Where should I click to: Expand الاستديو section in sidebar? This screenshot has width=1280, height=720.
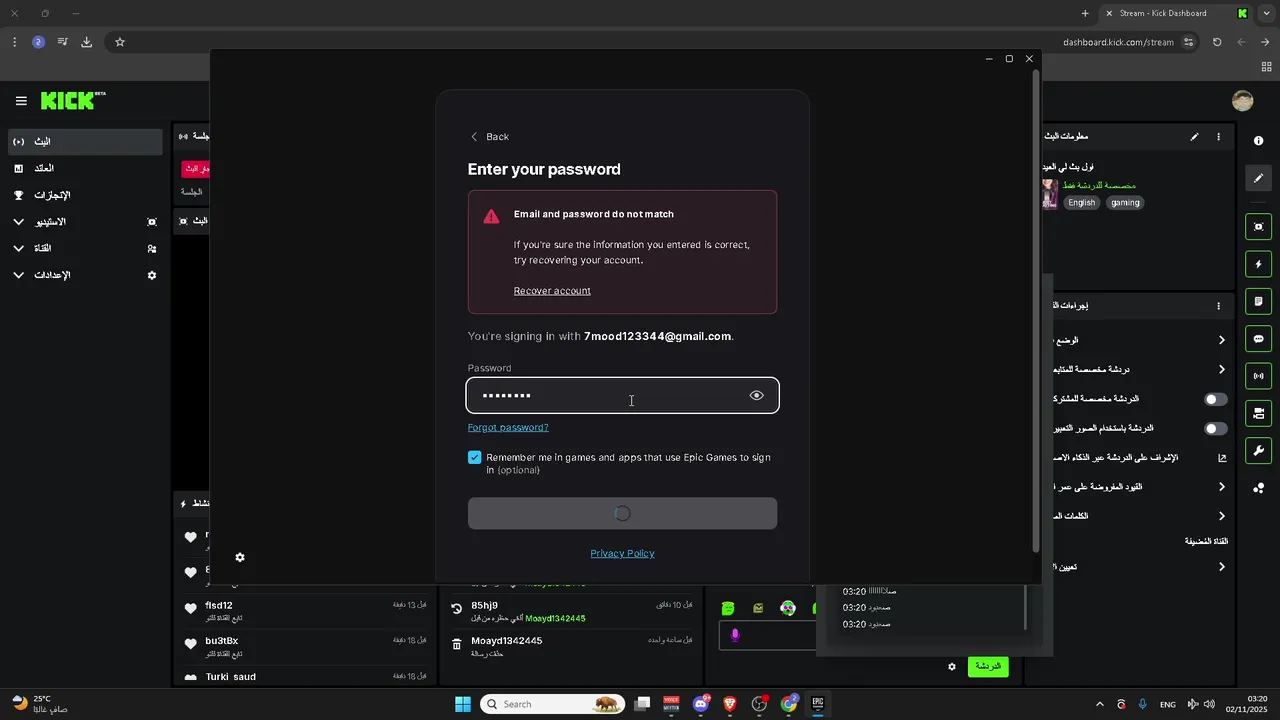tap(18, 222)
